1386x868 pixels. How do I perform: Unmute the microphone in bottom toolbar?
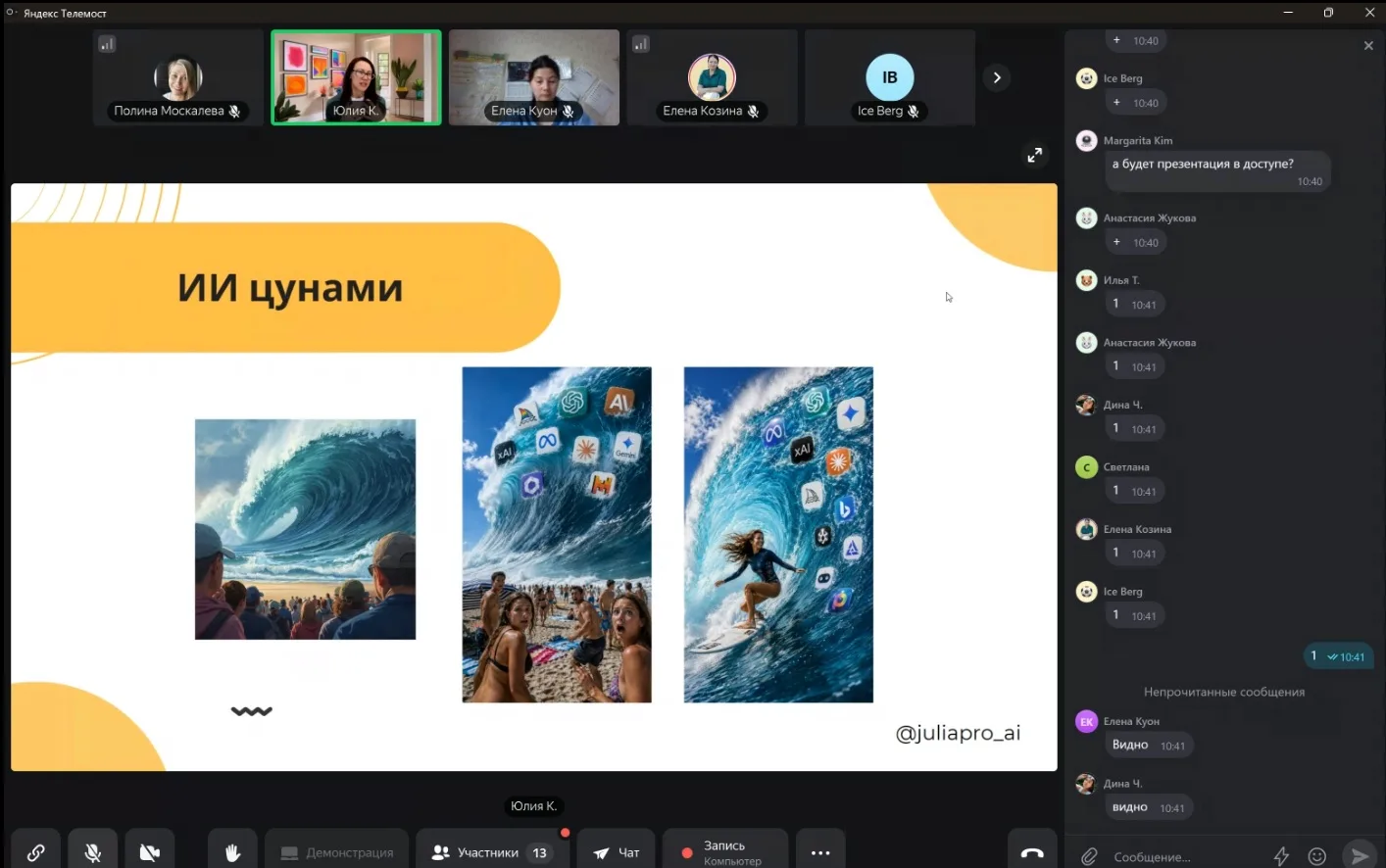coord(93,851)
